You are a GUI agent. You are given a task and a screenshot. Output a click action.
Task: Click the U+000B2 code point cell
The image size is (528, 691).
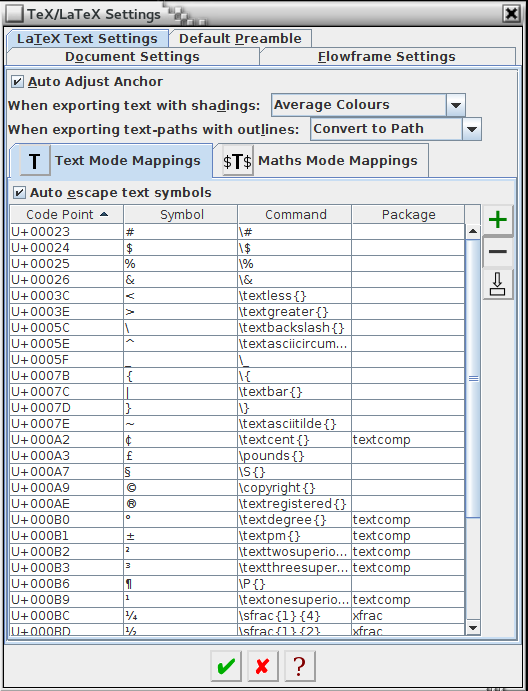(x=67, y=552)
